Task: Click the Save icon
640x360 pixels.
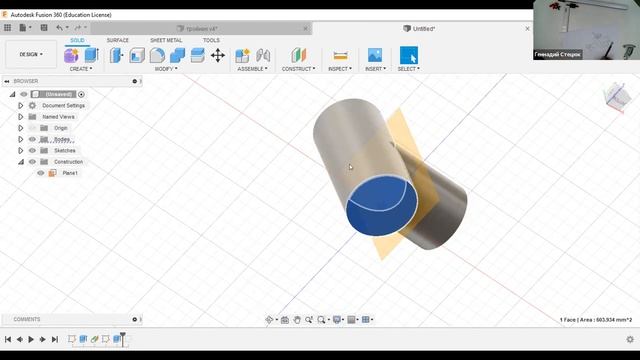Action: click(44, 28)
